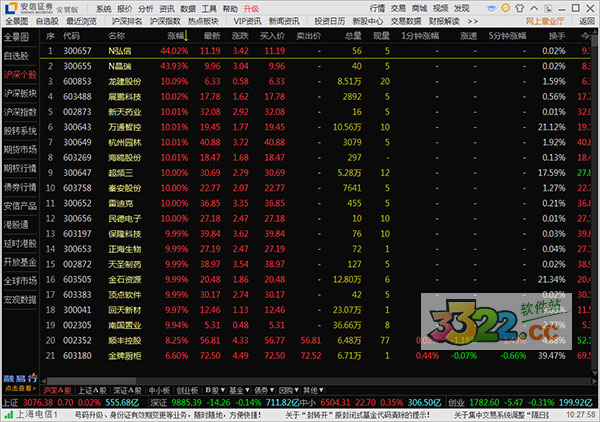The height and width of the screenshot is (422, 600).
Task: Open the 回购 dropdown tab
Action: [289, 390]
